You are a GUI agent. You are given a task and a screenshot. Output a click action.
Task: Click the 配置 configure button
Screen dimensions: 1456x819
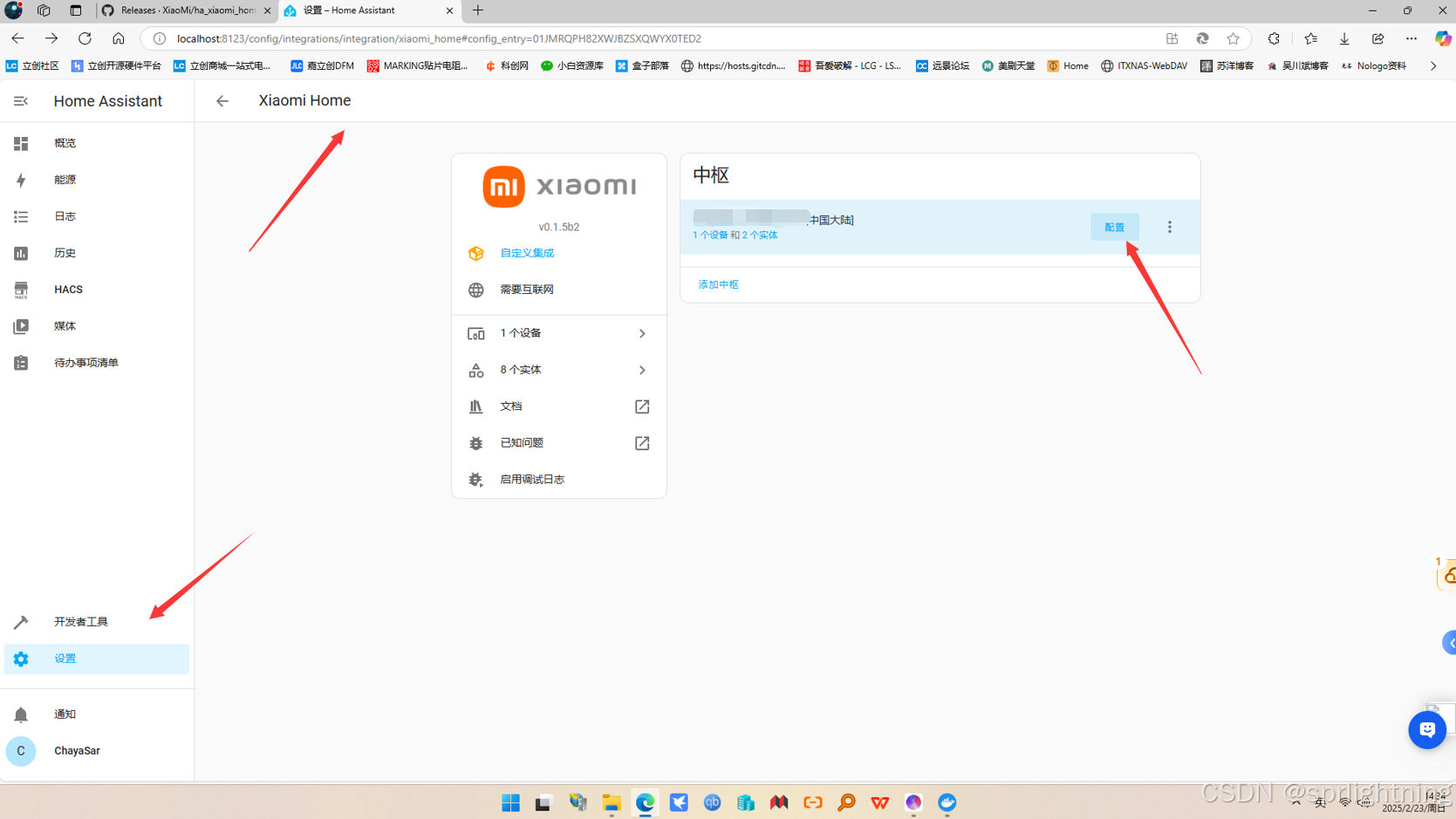1114,227
